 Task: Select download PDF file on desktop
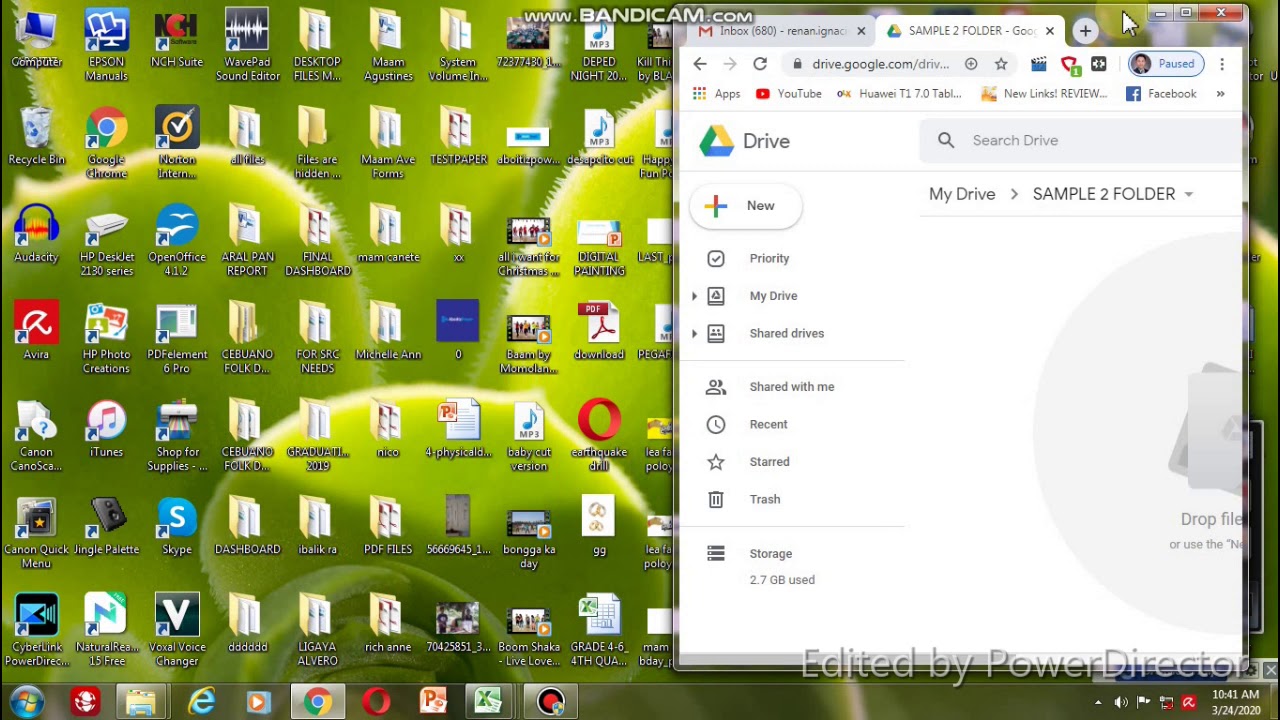click(599, 331)
